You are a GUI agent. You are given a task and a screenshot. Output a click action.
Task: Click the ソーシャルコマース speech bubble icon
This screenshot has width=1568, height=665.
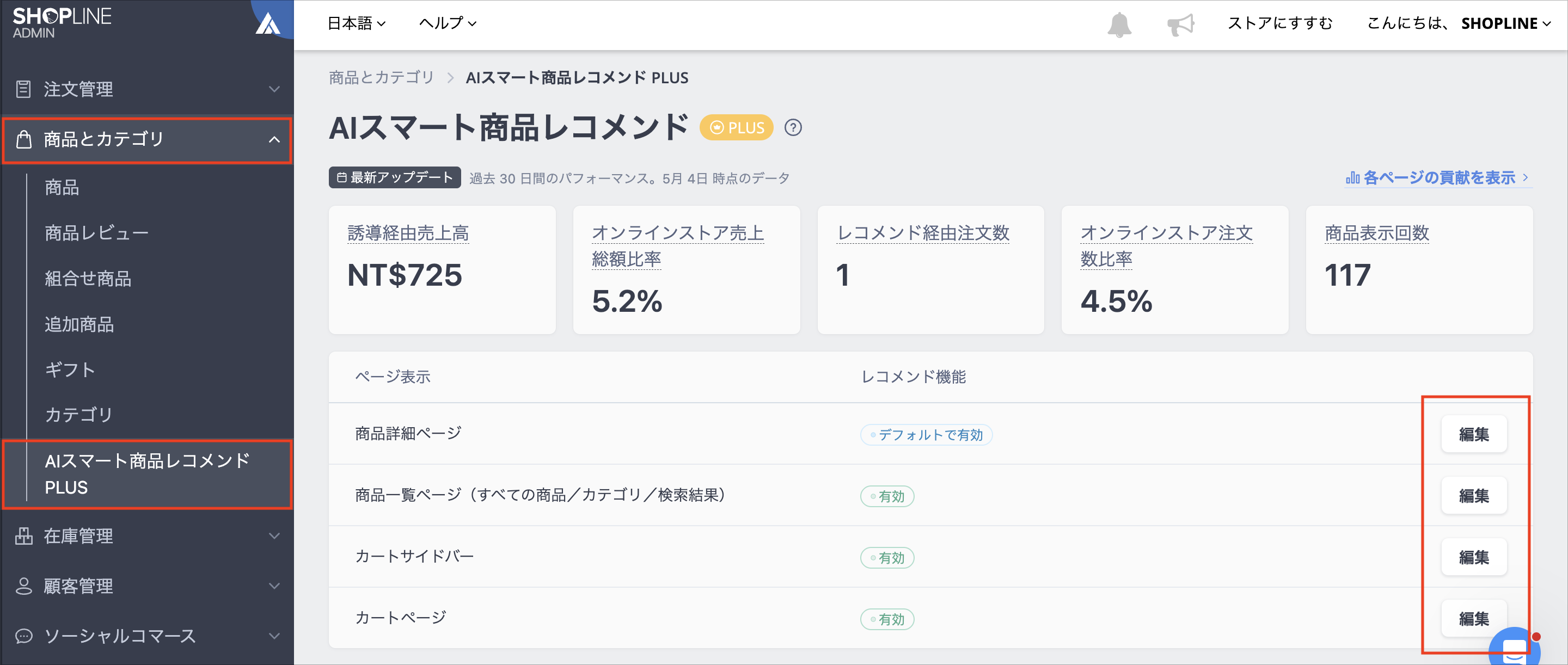point(23,636)
